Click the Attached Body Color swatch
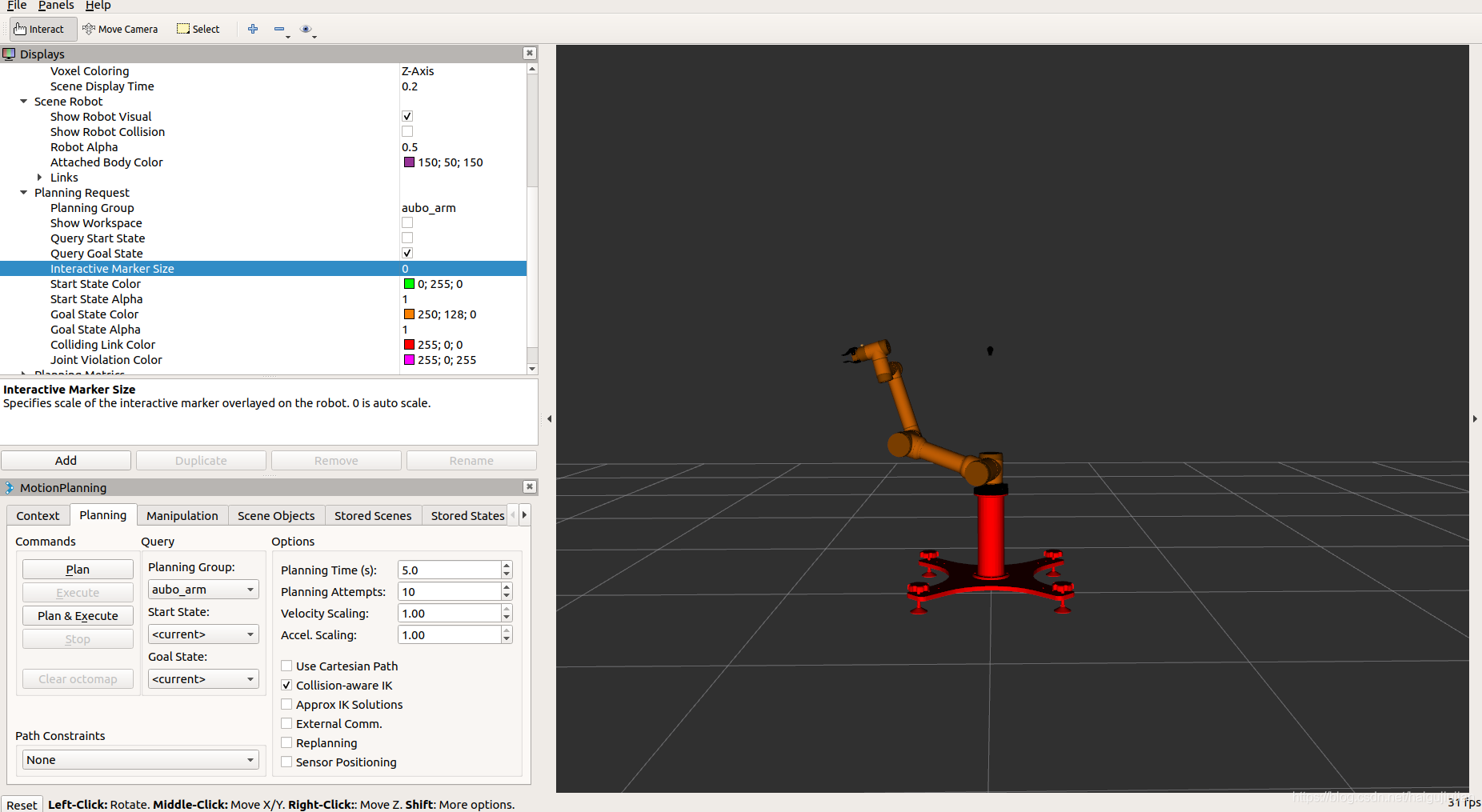The width and height of the screenshot is (1482, 812). [x=409, y=162]
